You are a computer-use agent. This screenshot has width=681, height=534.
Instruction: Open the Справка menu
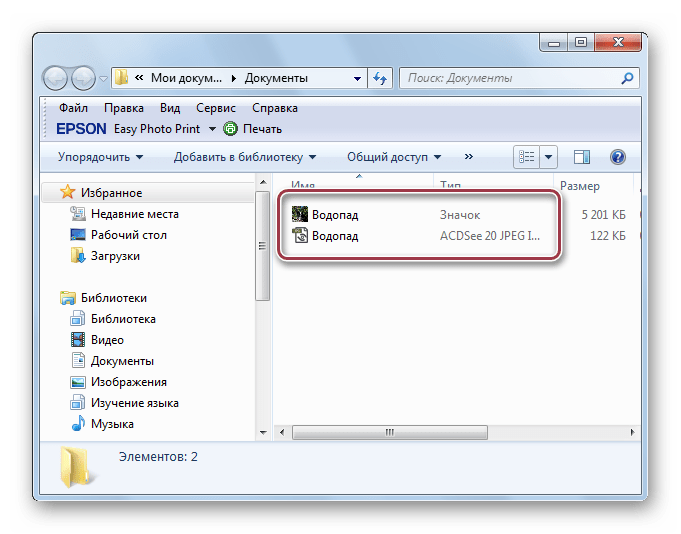[275, 108]
